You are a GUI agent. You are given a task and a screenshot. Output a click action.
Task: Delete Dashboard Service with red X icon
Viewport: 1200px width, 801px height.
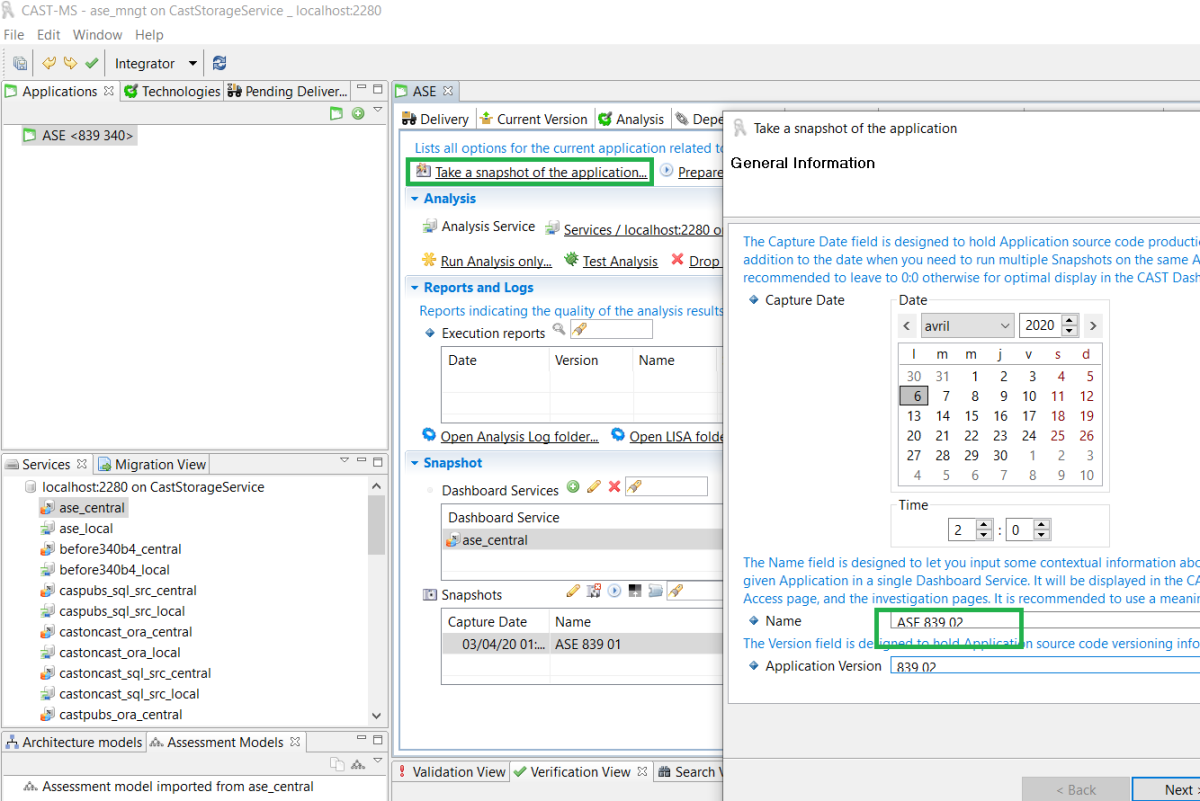[615, 487]
